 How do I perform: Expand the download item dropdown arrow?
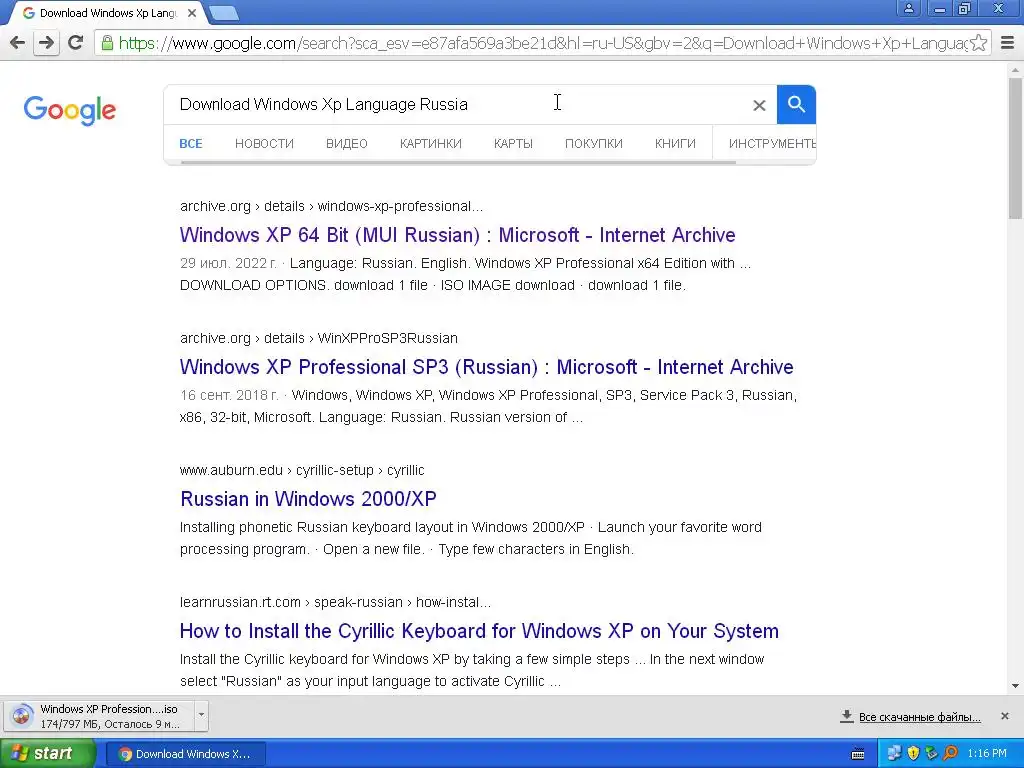(201, 714)
